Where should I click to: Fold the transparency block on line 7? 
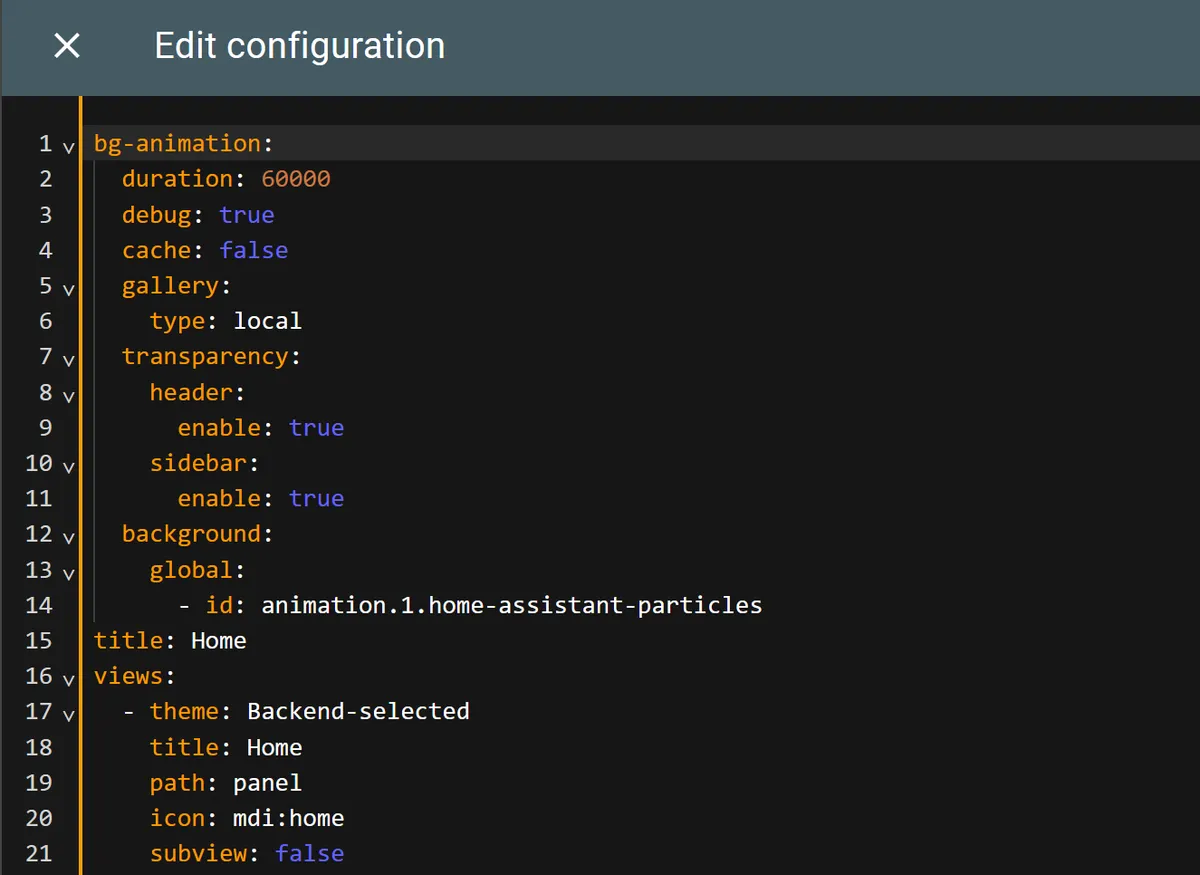point(68,359)
